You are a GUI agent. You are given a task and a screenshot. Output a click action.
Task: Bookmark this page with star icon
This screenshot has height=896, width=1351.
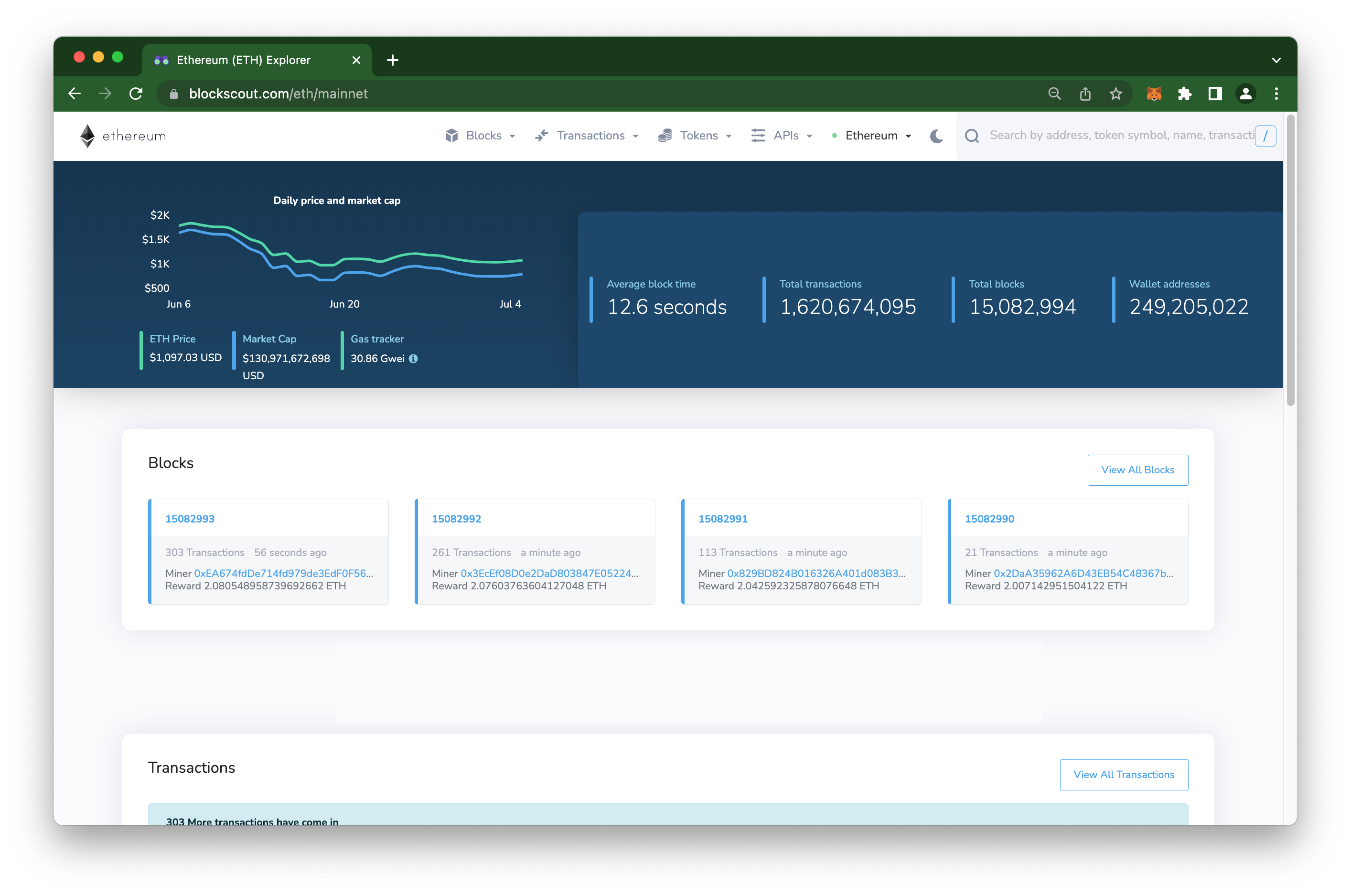[x=1115, y=94]
